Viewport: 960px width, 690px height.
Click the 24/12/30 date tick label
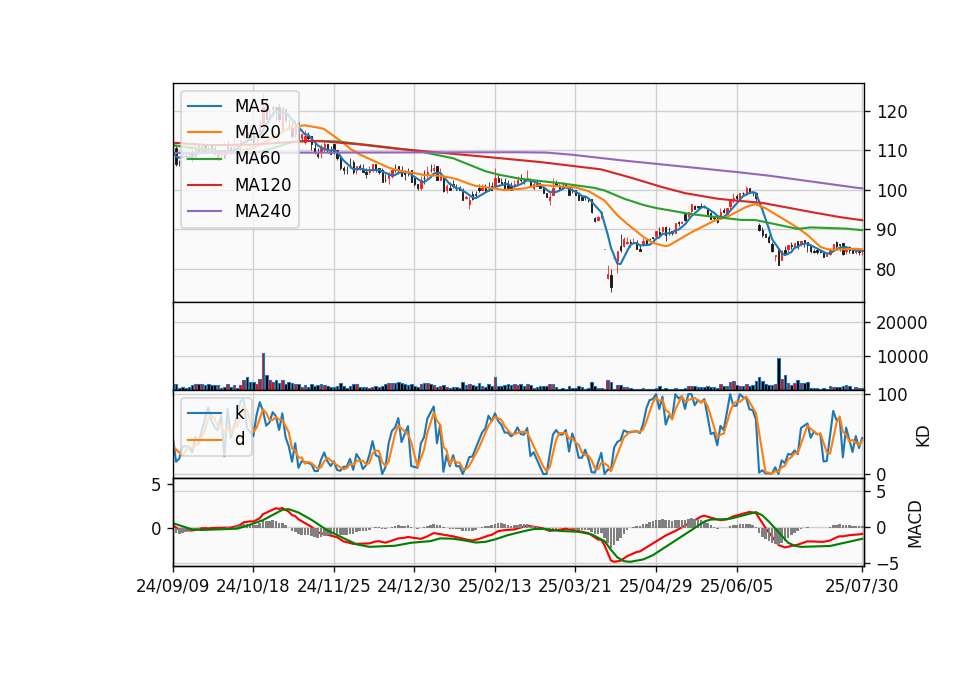click(414, 586)
